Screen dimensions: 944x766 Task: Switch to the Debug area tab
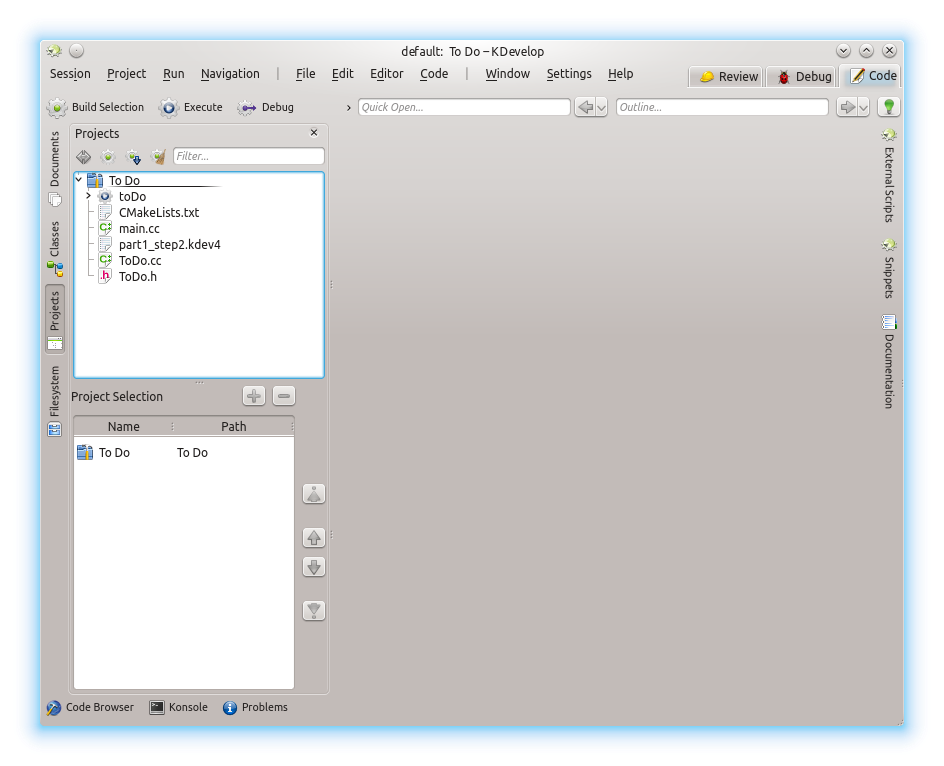point(802,76)
